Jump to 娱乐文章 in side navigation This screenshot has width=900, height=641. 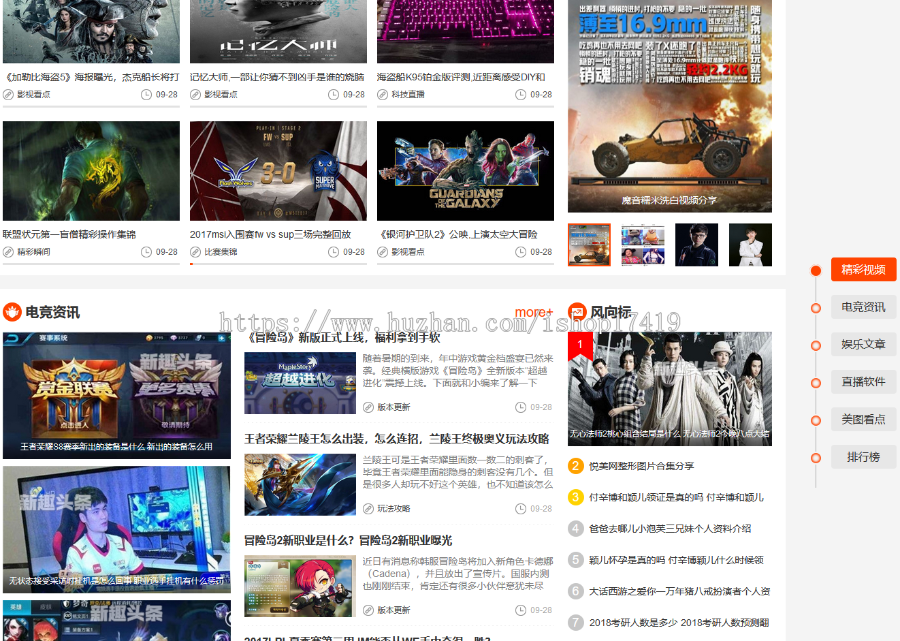coord(863,344)
